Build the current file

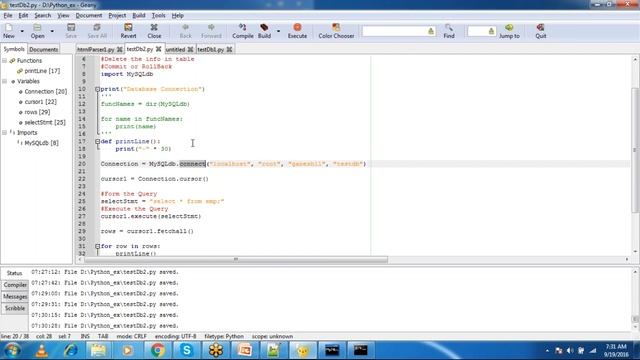(264, 31)
